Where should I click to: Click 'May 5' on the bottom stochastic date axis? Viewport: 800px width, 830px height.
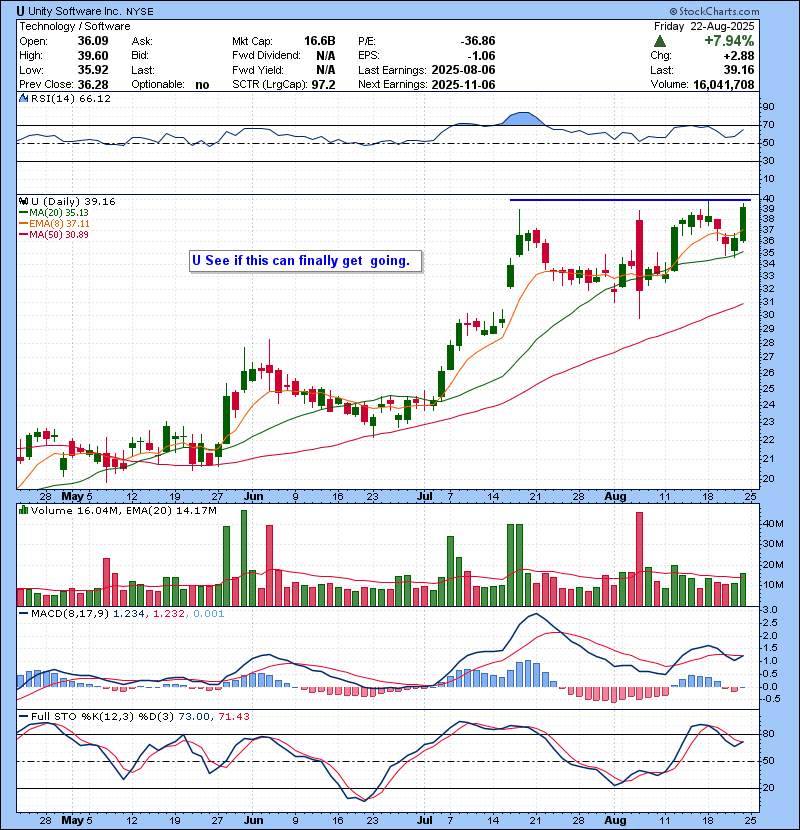pos(77,820)
